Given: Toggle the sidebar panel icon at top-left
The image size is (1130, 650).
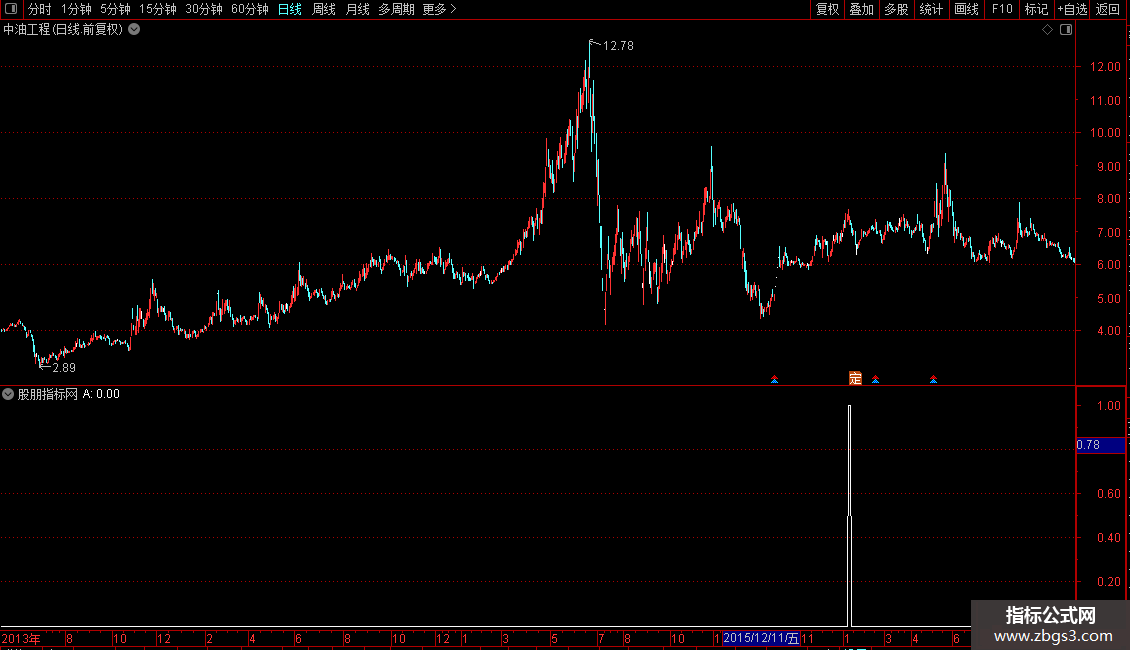Looking at the screenshot, I should (x=11, y=9).
